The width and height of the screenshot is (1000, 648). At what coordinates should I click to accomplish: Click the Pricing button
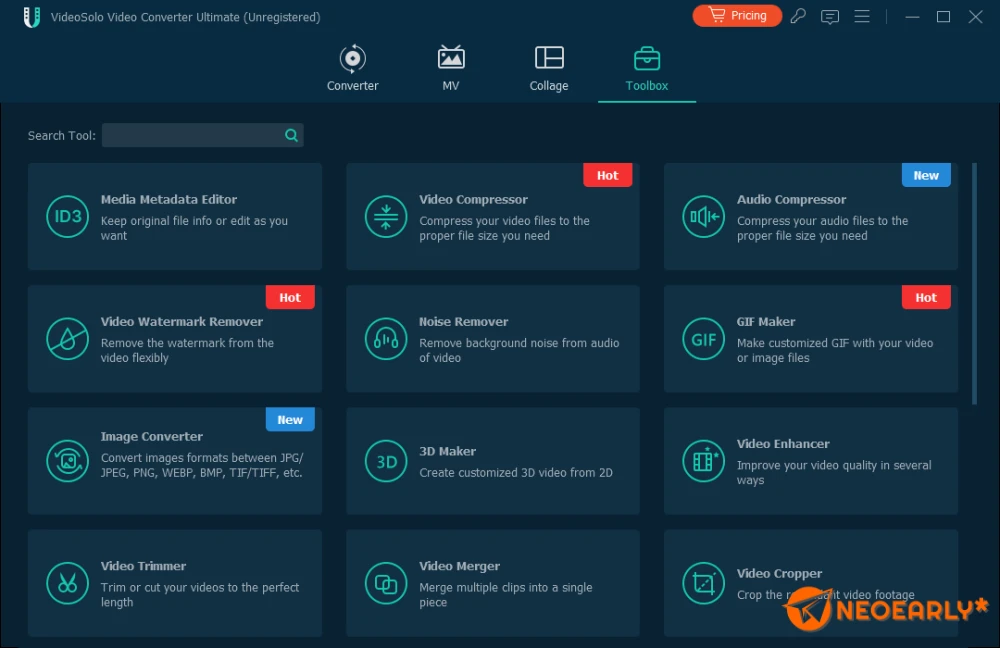coord(737,15)
